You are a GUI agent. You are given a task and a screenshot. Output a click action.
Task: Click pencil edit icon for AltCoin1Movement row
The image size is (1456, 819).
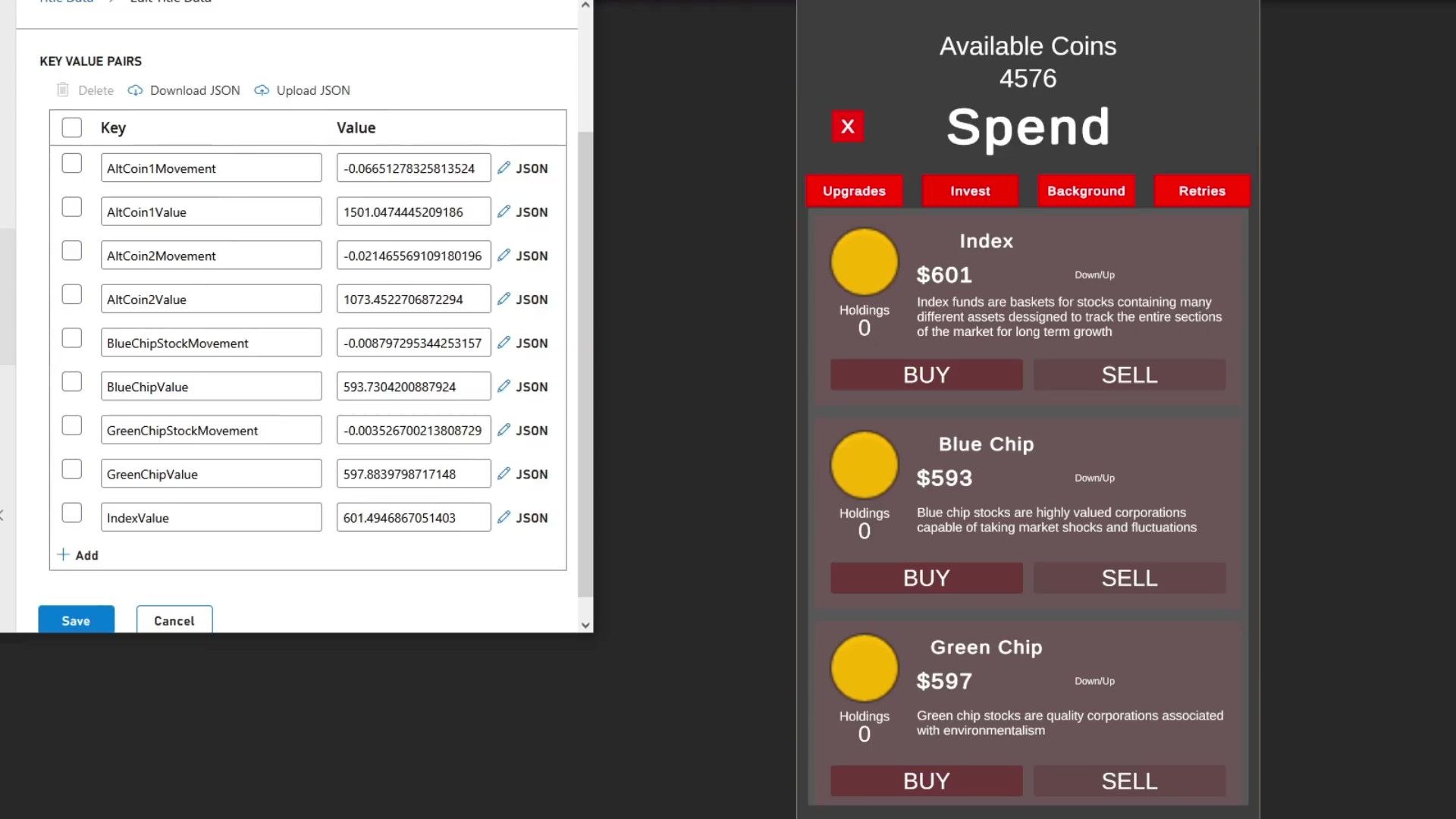click(x=504, y=168)
